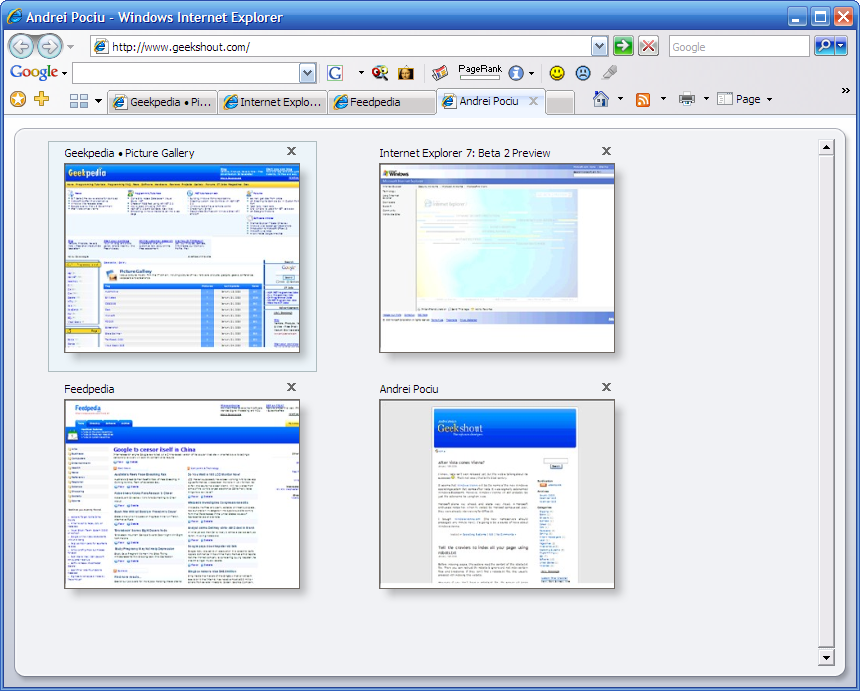
Task: Click the Mona Lisa picture icon in toolbar
Action: 406,72
